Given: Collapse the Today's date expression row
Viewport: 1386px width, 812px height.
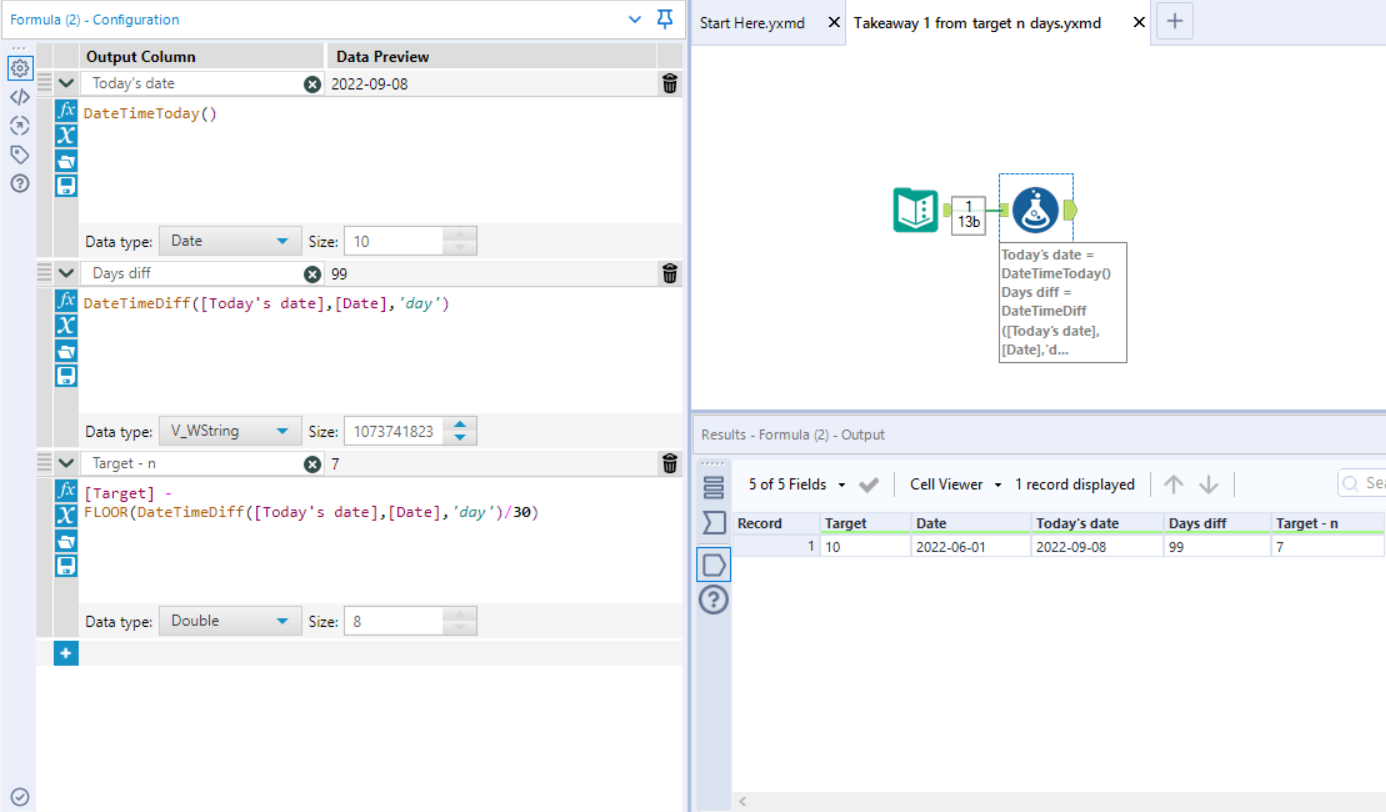Looking at the screenshot, I should (x=64, y=84).
